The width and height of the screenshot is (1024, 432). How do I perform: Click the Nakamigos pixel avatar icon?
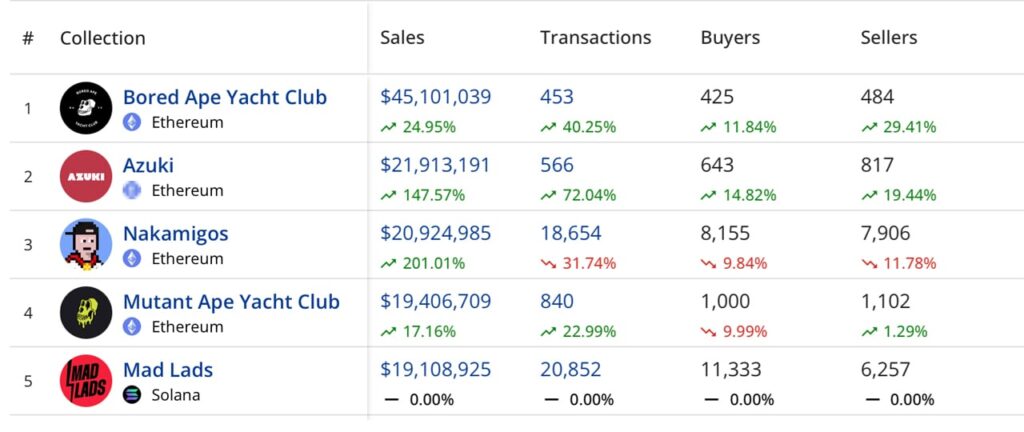[x=86, y=244]
